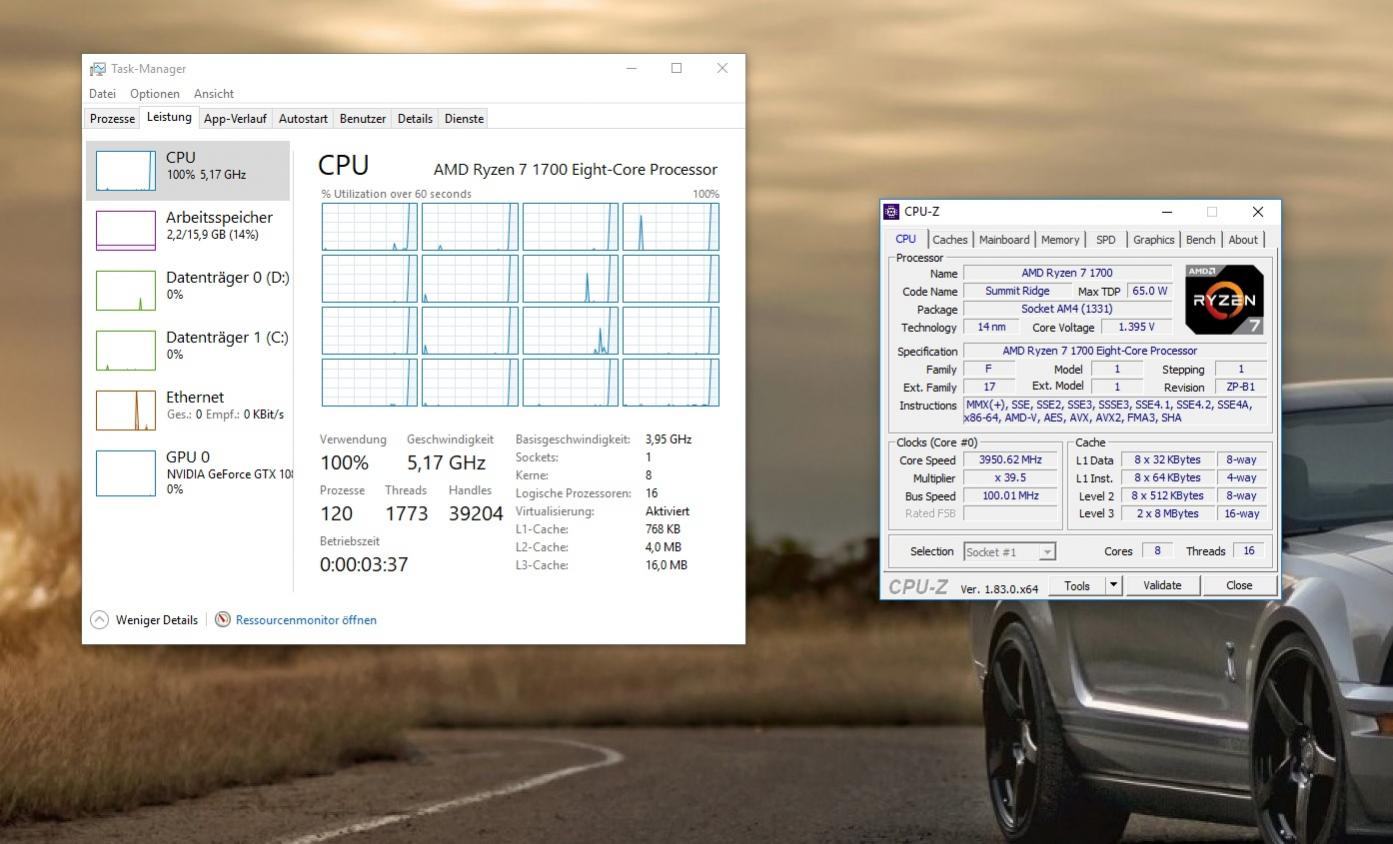This screenshot has height=844, width=1393.
Task: Open the Datei menu
Action: (x=102, y=93)
